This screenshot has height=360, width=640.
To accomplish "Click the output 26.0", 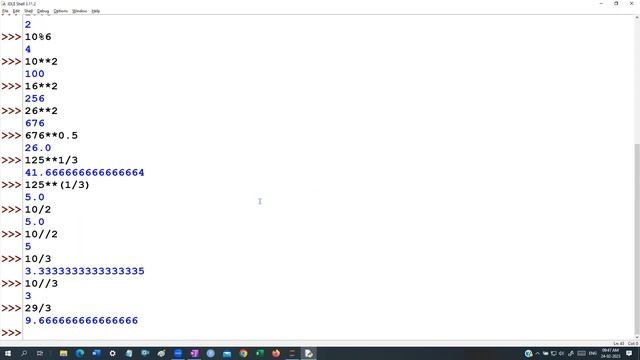I will [x=38, y=148].
